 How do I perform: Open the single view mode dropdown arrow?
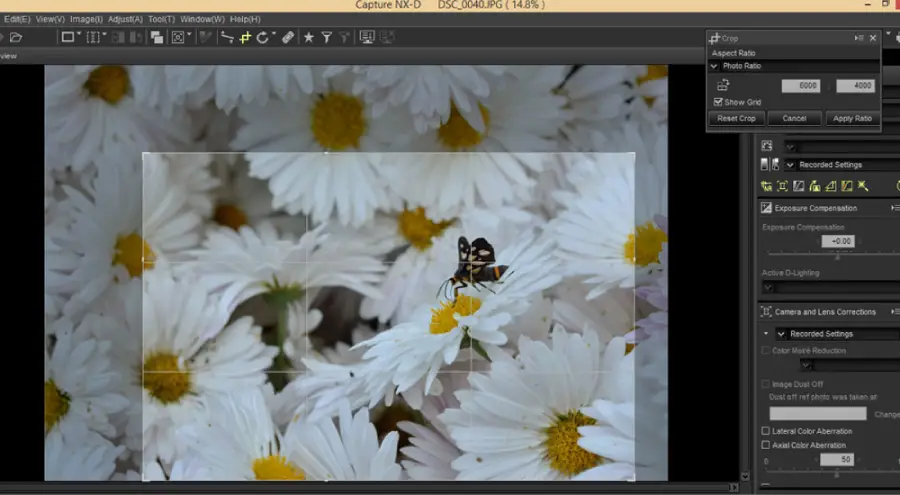(79, 34)
